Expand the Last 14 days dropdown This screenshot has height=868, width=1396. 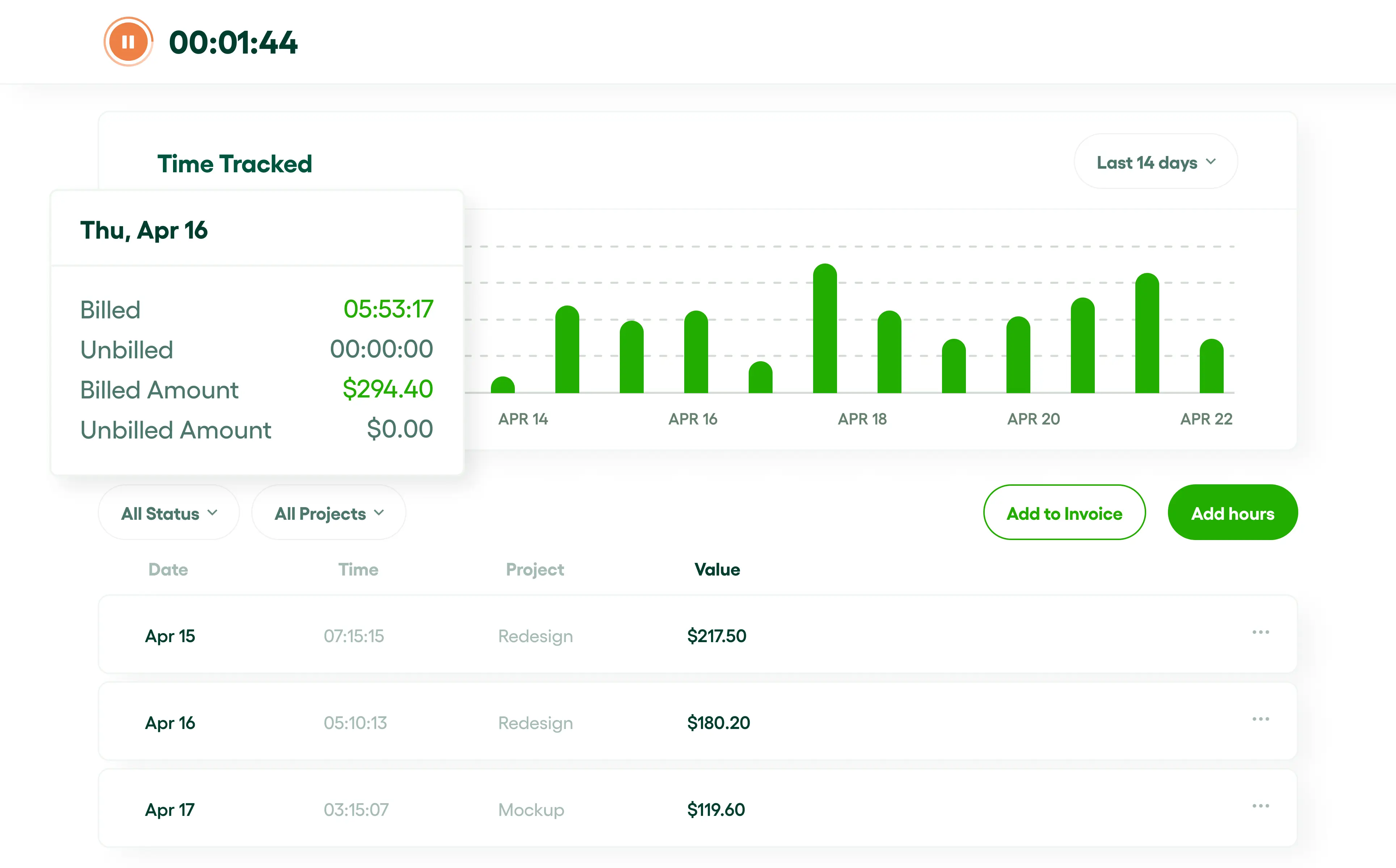pyautogui.click(x=1155, y=163)
